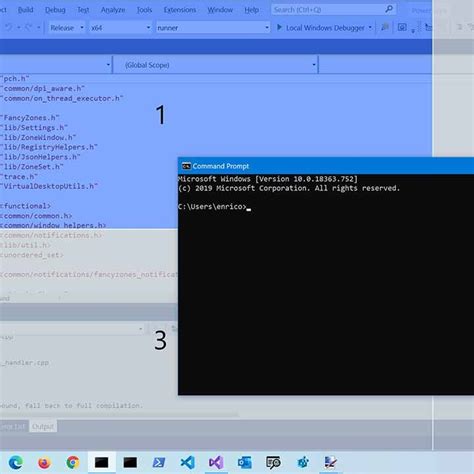
Task: Switch to Visual Studio via the purple taskbar icon
Action: click(216, 462)
